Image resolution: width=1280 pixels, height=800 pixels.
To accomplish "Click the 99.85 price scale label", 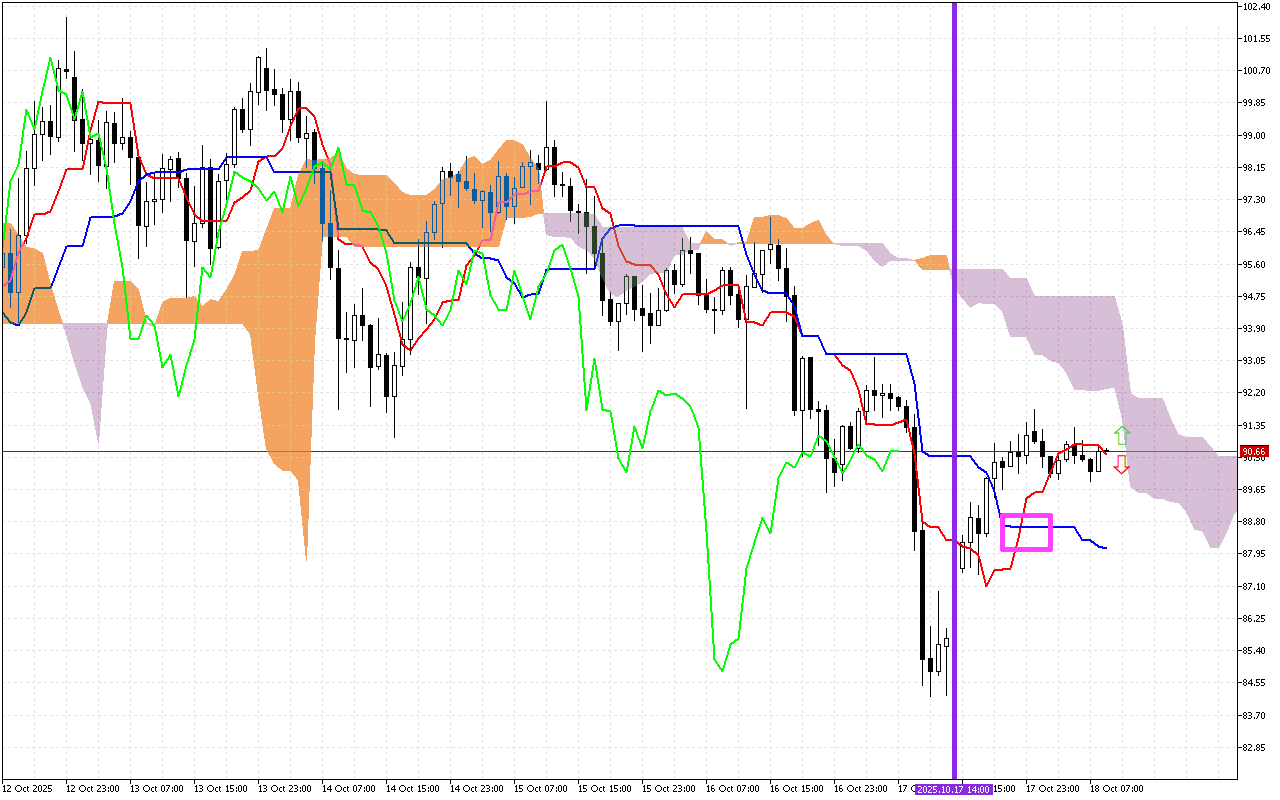I will [x=1256, y=103].
